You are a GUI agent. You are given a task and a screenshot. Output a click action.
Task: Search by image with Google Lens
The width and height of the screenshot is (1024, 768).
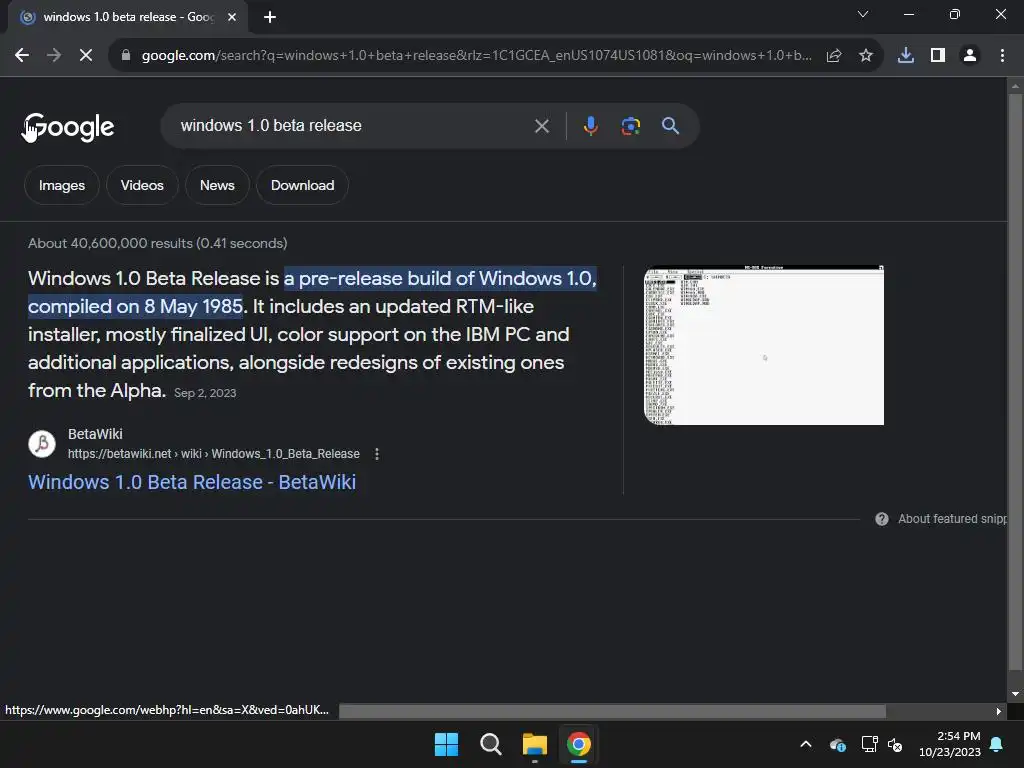(x=630, y=126)
